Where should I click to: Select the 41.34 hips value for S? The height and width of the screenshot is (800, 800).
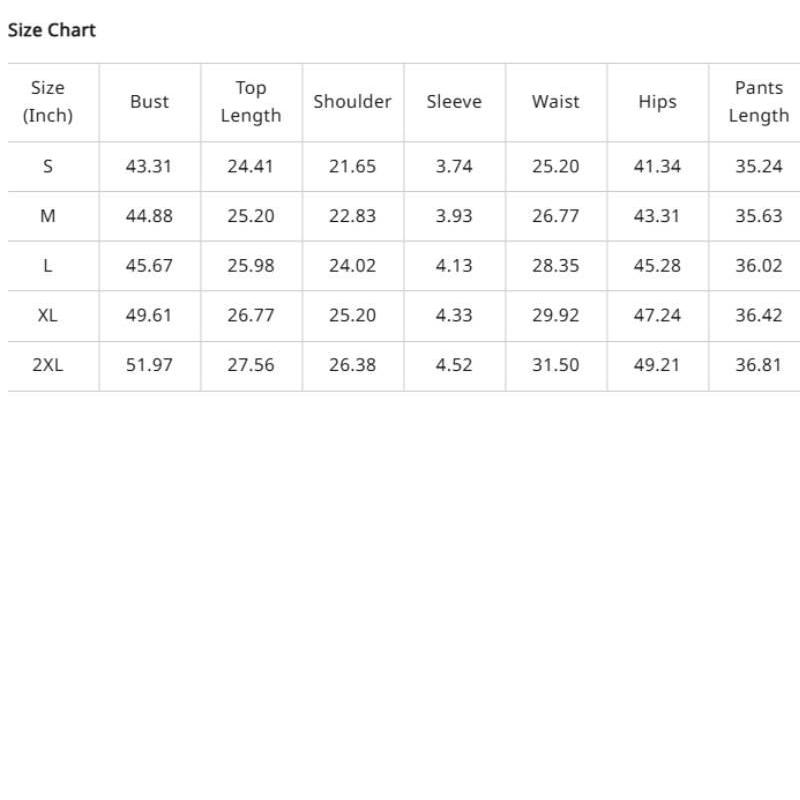(657, 166)
